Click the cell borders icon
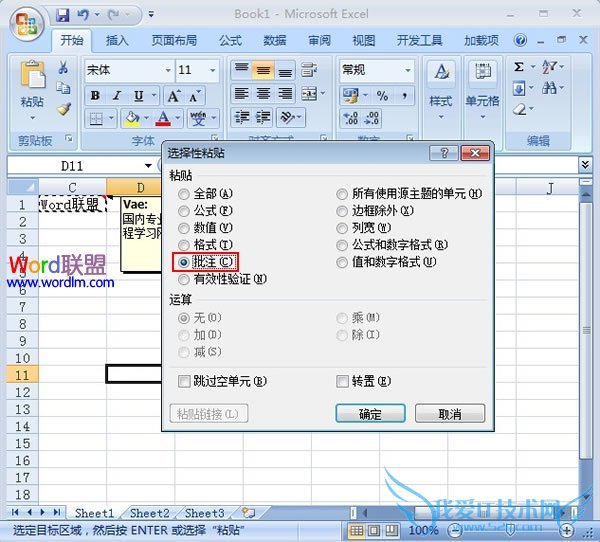Viewport: 600px width, 542px height. [x=96, y=118]
